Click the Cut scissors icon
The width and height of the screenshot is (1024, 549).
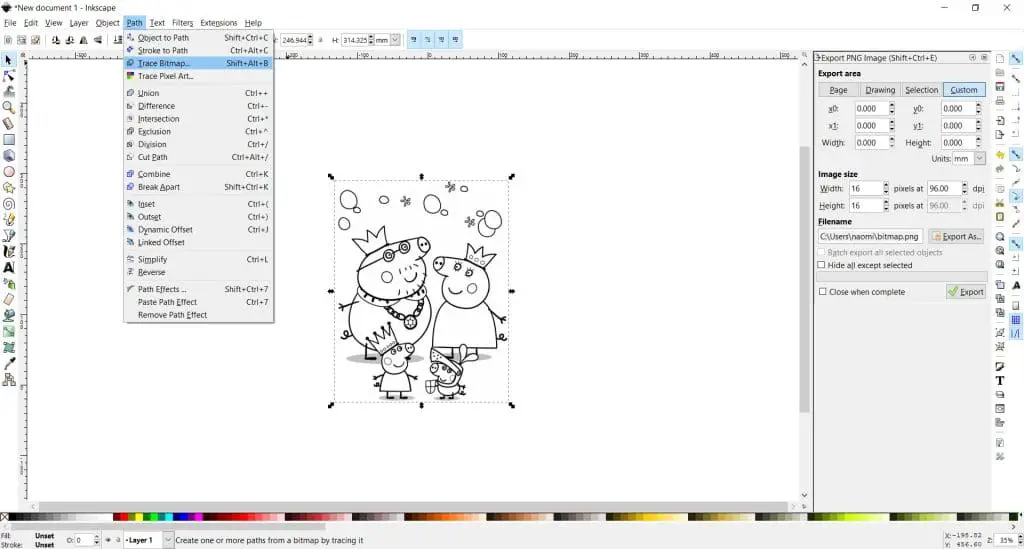pos(1000,203)
